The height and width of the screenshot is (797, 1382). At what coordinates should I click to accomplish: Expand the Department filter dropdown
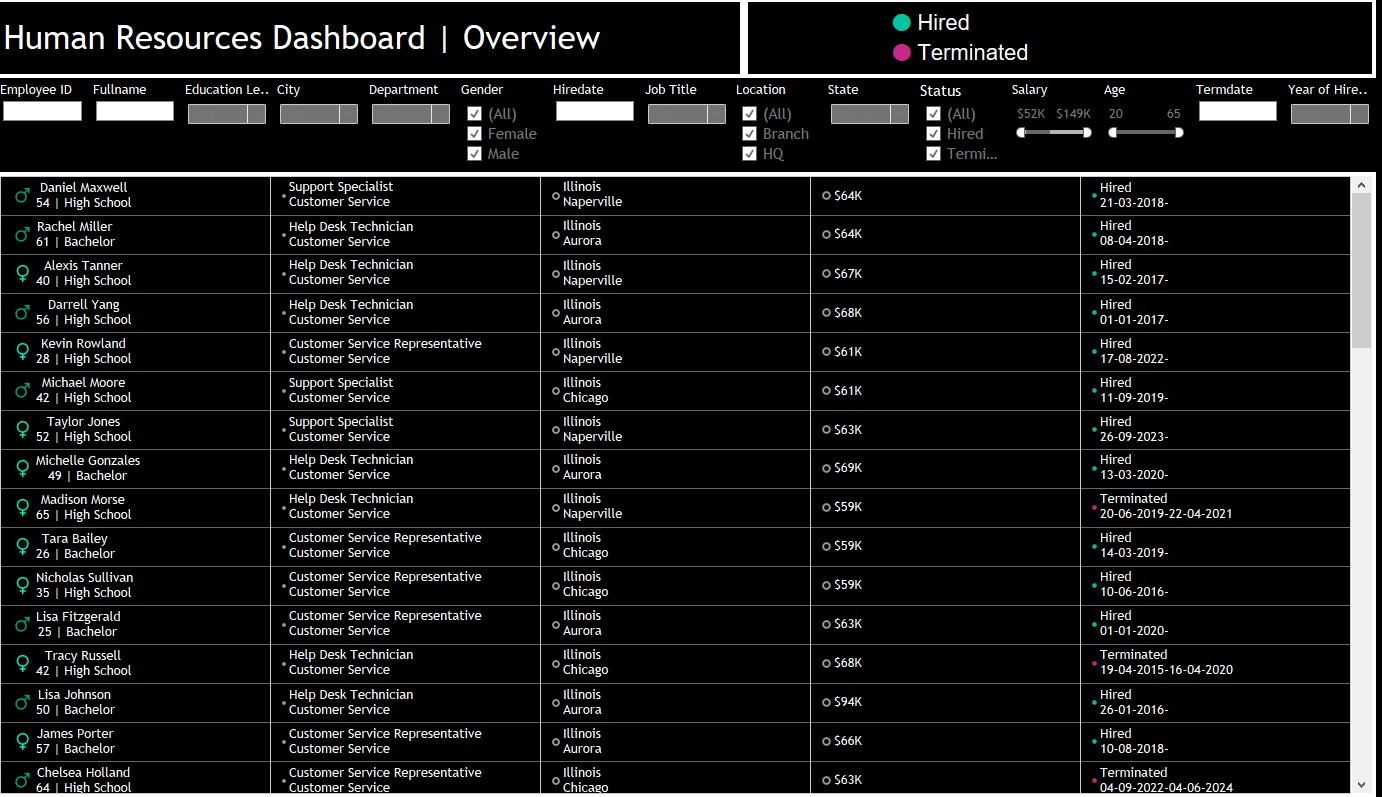click(x=440, y=114)
